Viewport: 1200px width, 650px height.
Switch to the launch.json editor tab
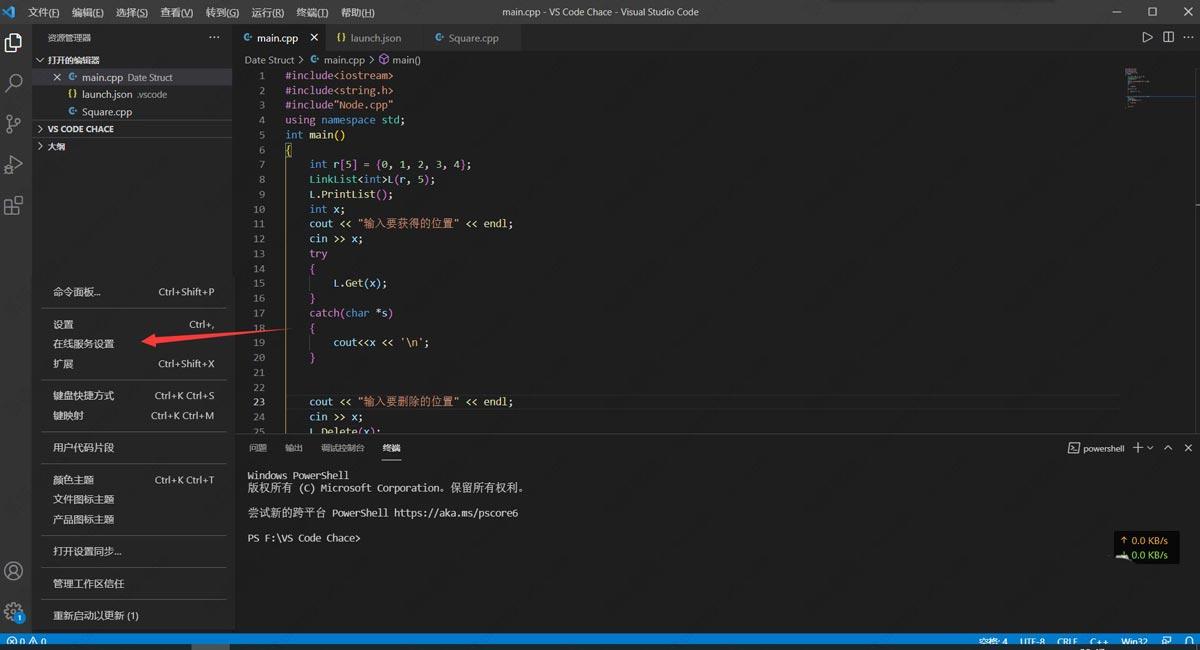(x=374, y=38)
